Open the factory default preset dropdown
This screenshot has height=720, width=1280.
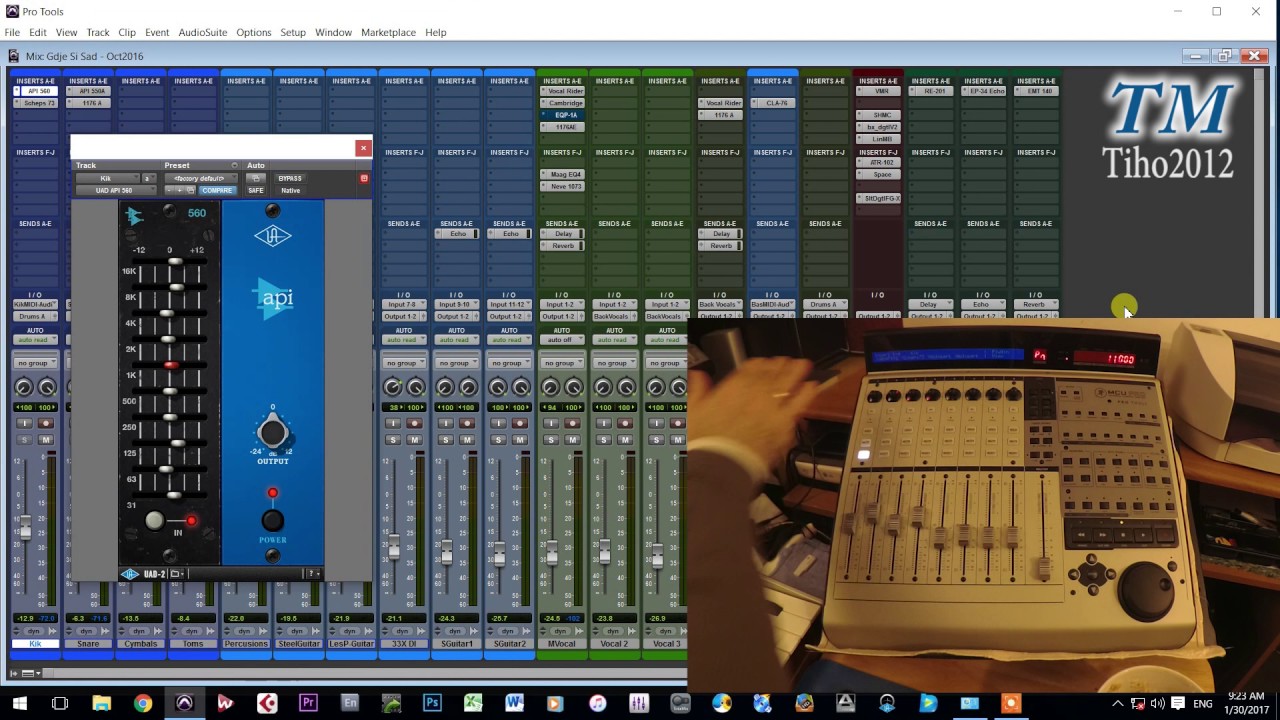(199, 178)
